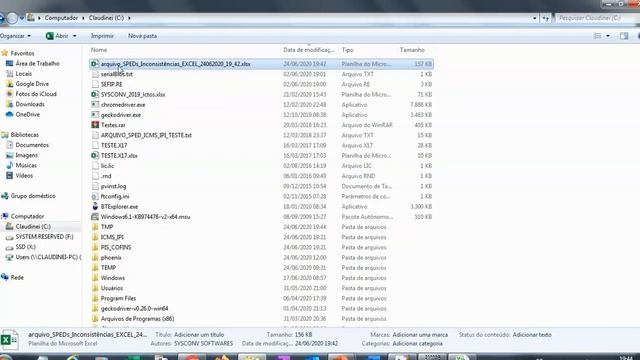Select Área de Trabalho in Favoritos

pyautogui.click(x=38, y=63)
